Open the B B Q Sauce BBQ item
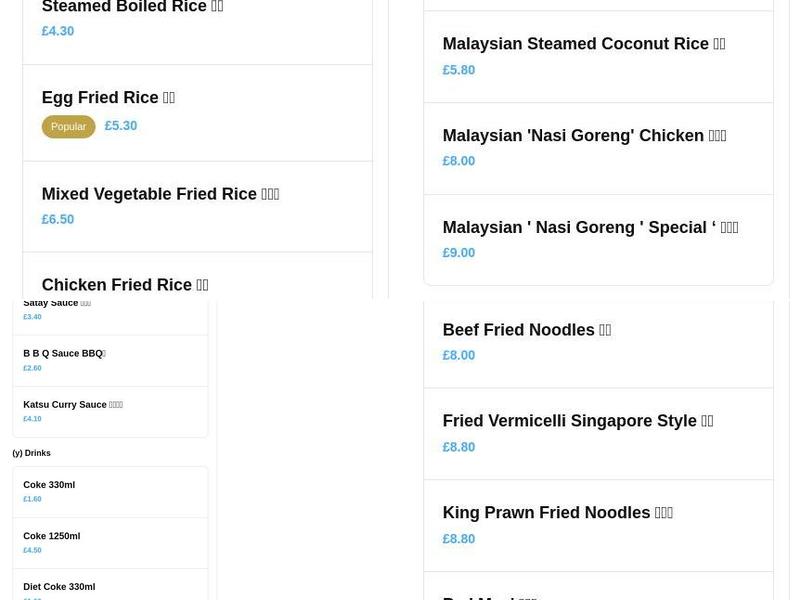Image resolution: width=800 pixels, height=600 pixels. pyautogui.click(x=64, y=353)
